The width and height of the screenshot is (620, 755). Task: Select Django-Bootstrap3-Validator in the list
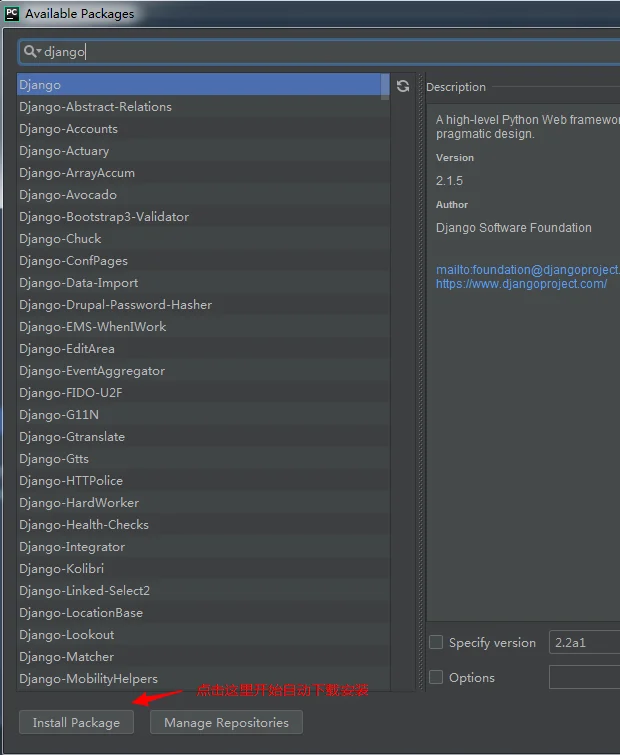(204, 217)
